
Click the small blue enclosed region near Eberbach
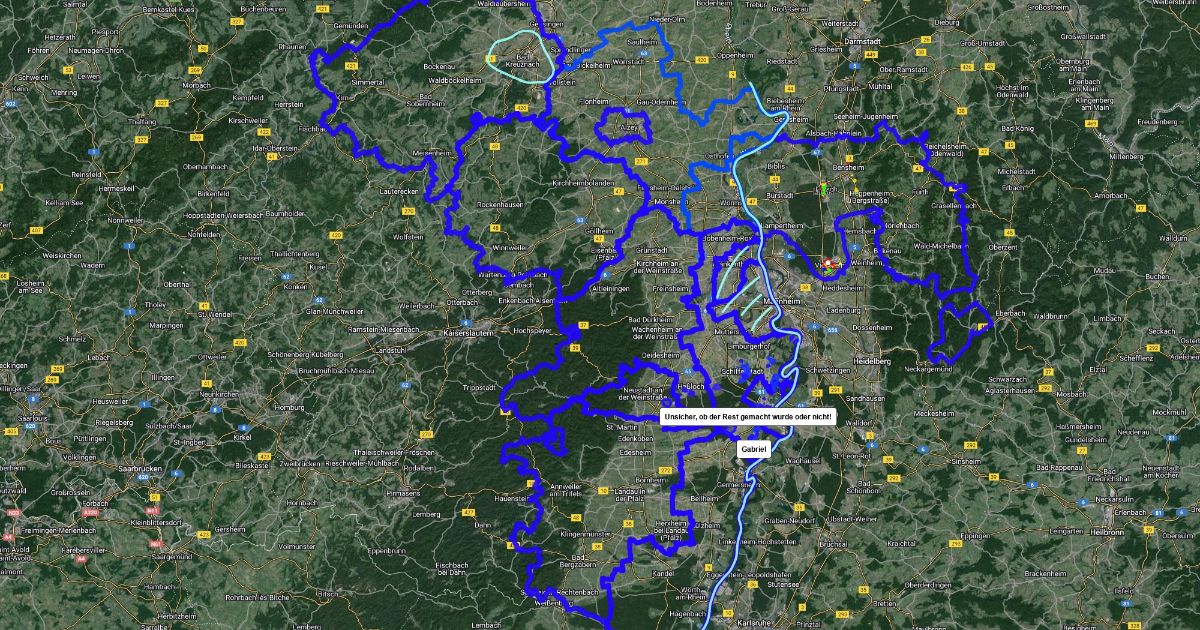point(960,332)
